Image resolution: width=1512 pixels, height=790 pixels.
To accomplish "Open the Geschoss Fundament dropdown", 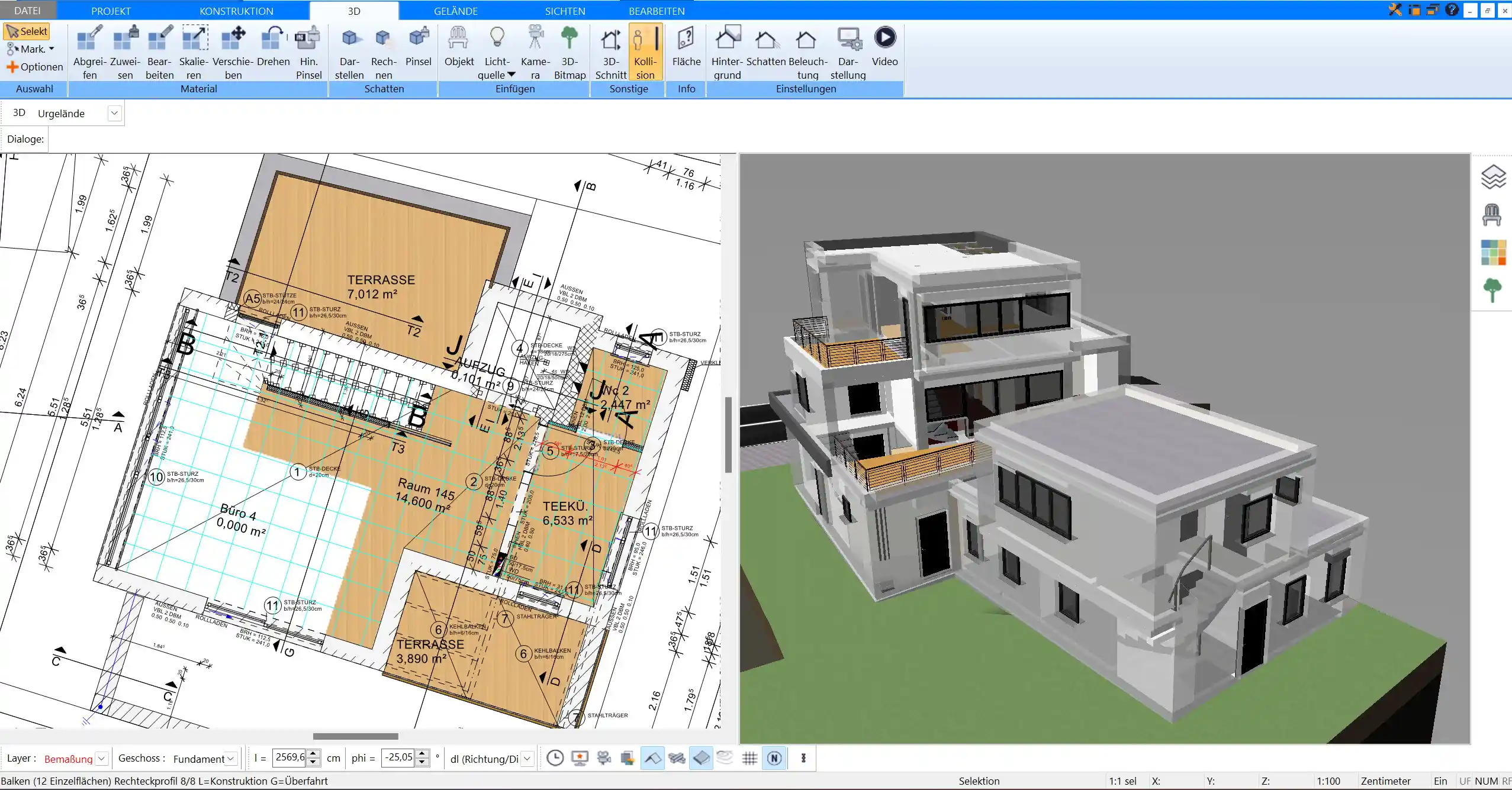I will click(x=231, y=758).
